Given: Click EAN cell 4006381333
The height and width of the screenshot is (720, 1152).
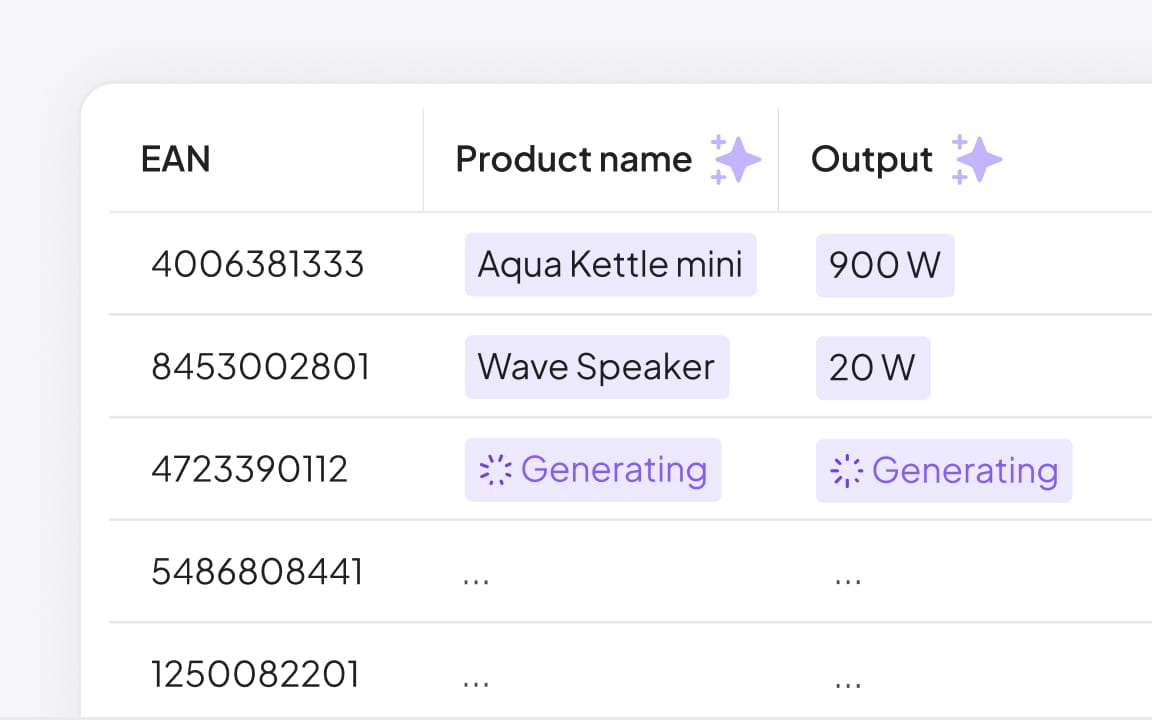Looking at the screenshot, I should pos(257,264).
